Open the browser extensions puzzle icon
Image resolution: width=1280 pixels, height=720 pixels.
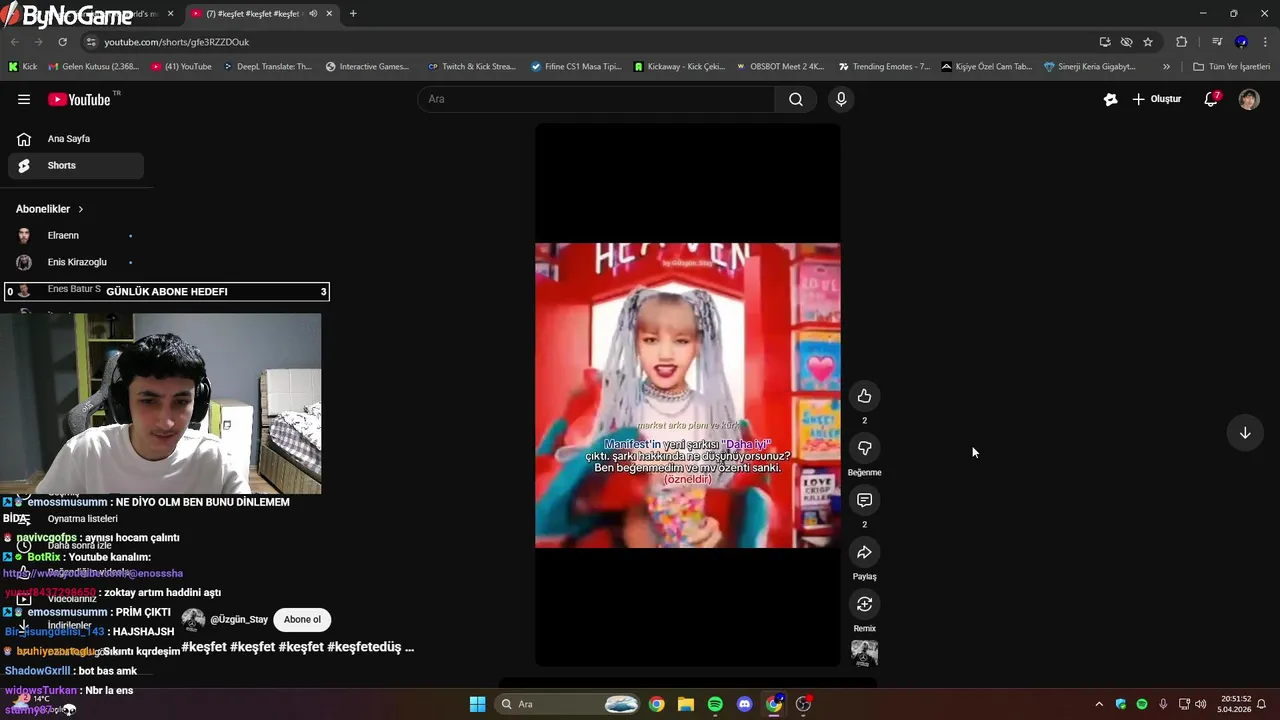(x=1181, y=42)
